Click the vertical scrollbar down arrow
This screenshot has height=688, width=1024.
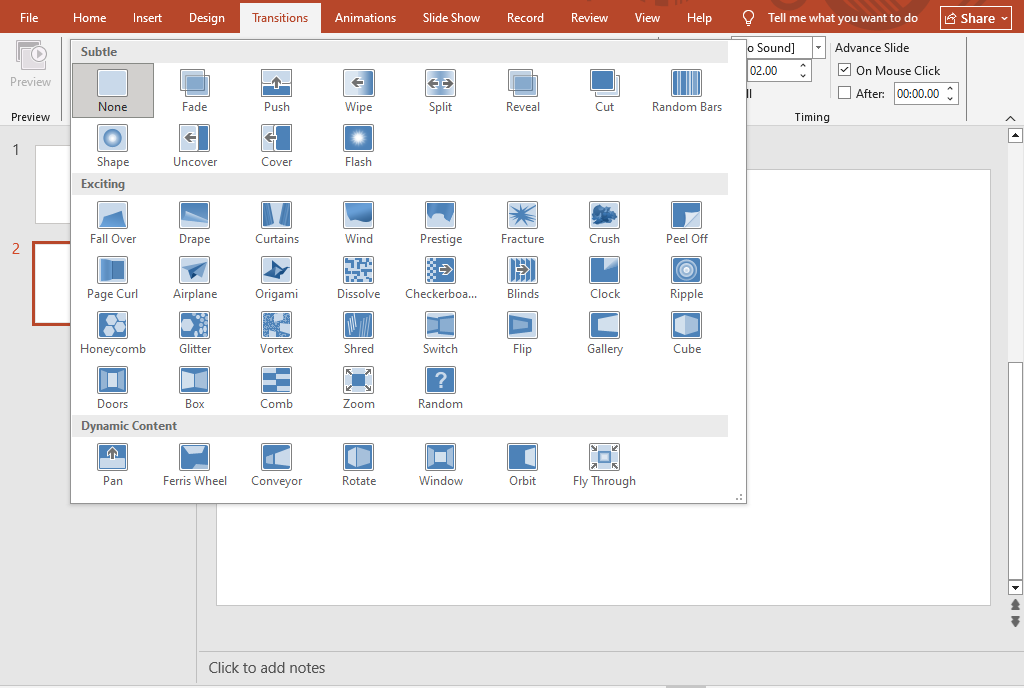(x=1015, y=587)
